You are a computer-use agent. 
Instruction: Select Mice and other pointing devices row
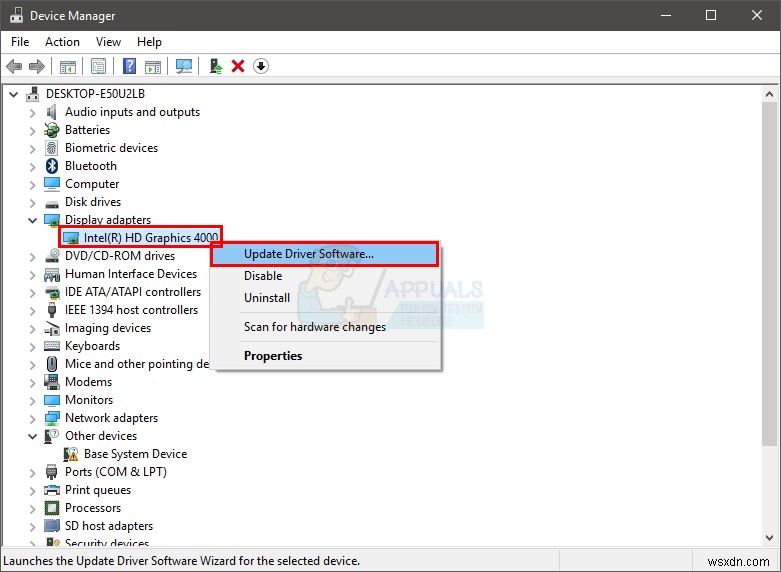(137, 364)
